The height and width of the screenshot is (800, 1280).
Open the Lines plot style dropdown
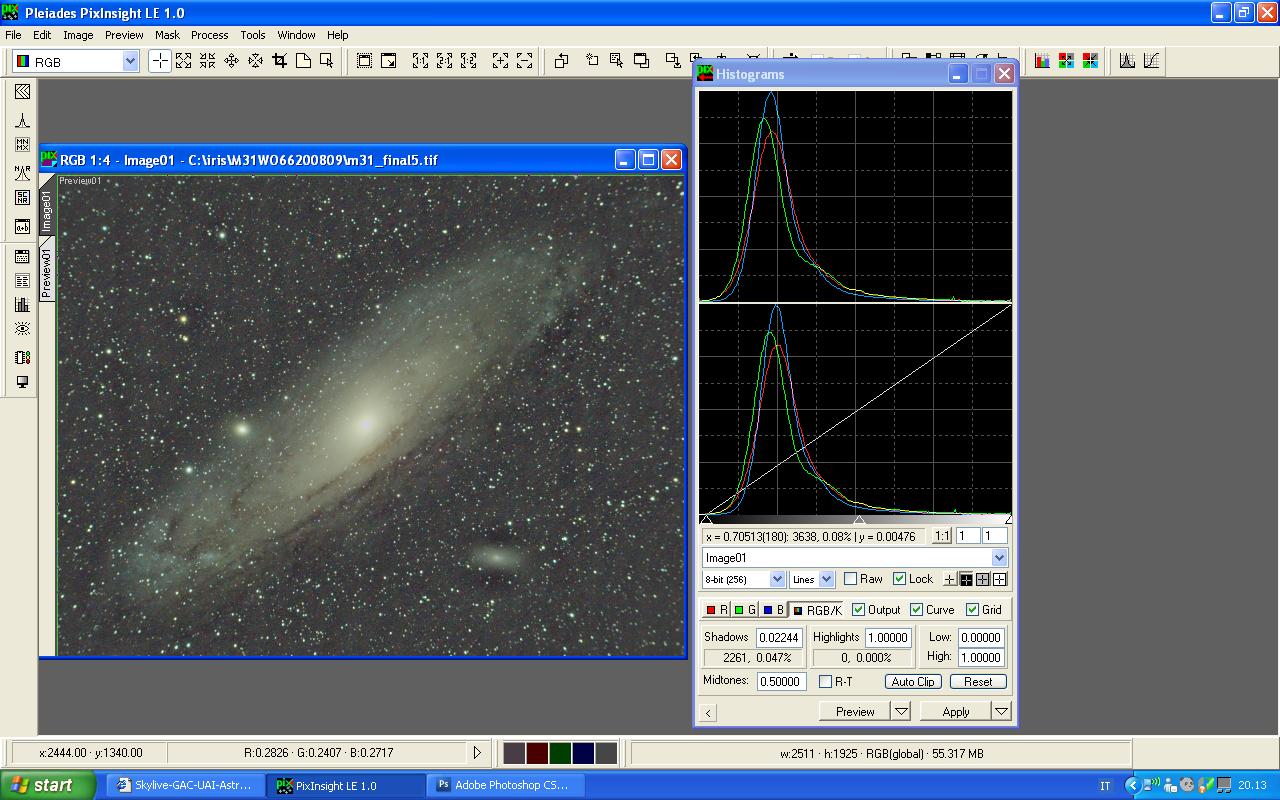826,579
